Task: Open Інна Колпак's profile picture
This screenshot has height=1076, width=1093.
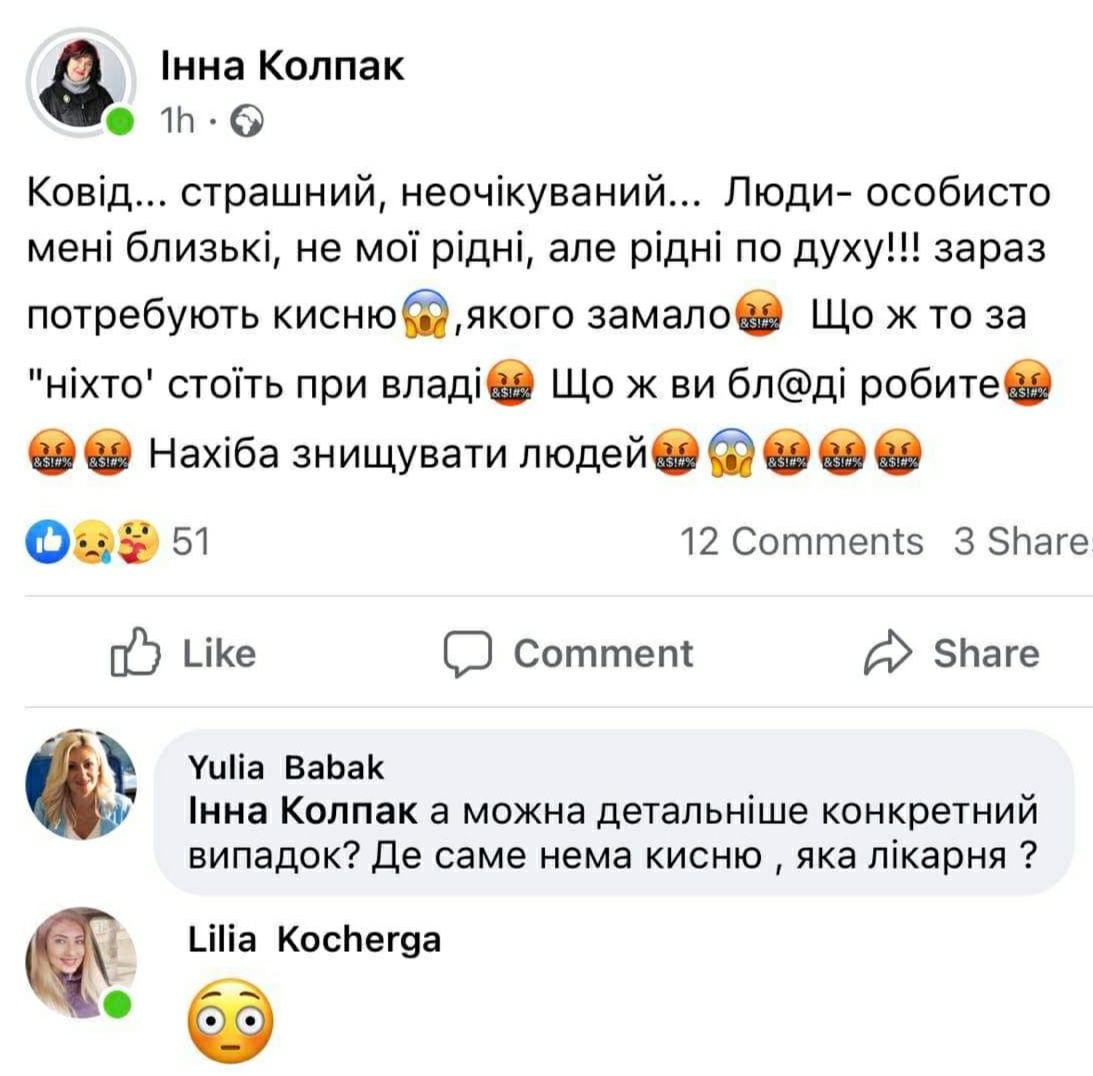Action: point(82,82)
